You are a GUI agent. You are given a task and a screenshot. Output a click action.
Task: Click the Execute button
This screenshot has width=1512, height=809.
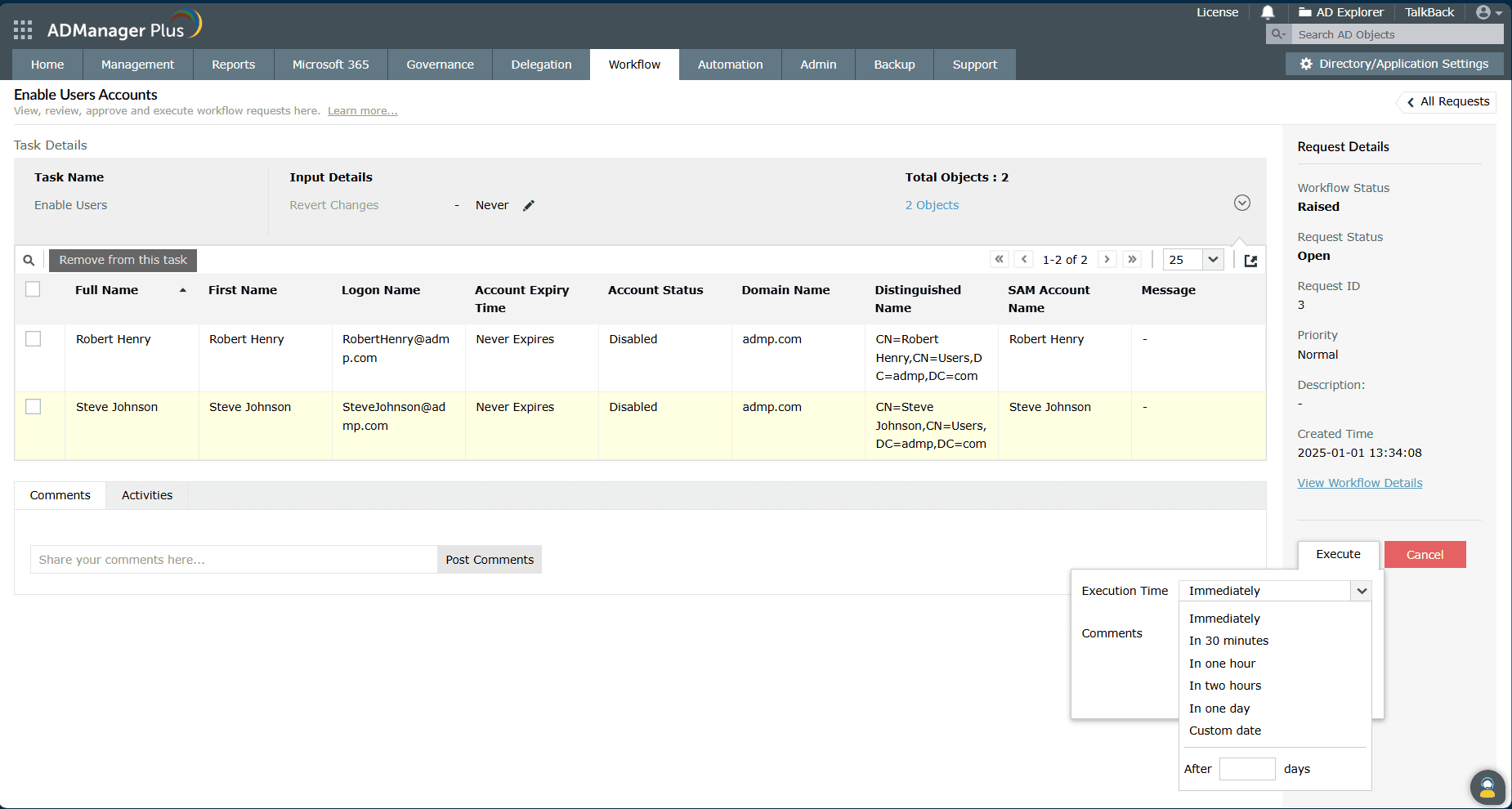click(1339, 554)
